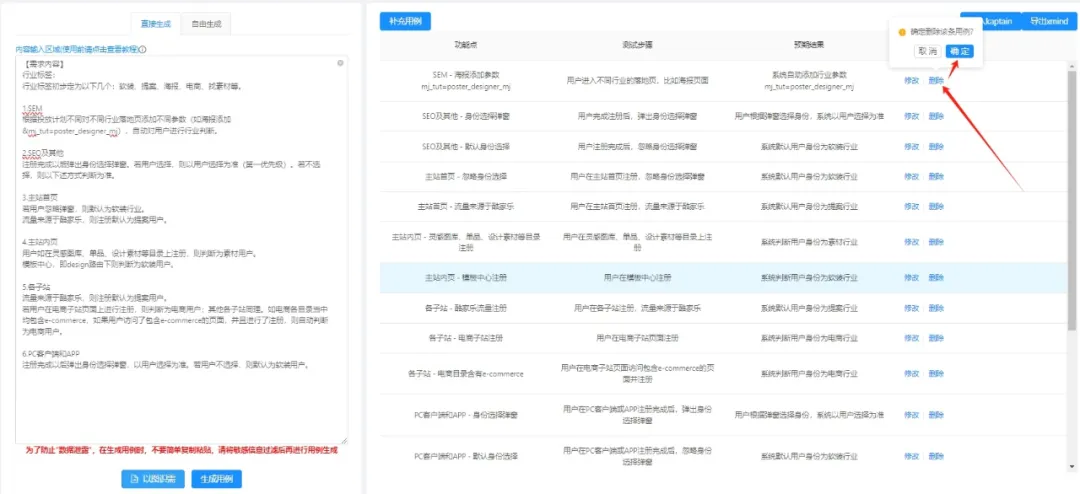This screenshot has height=494, width=1080.
Task: Click 删除 for the e-commerce directory row
Action: [936, 373]
